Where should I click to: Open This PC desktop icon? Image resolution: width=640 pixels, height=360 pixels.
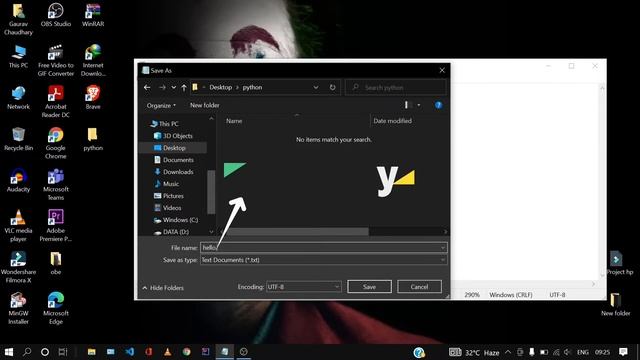pyautogui.click(x=18, y=56)
